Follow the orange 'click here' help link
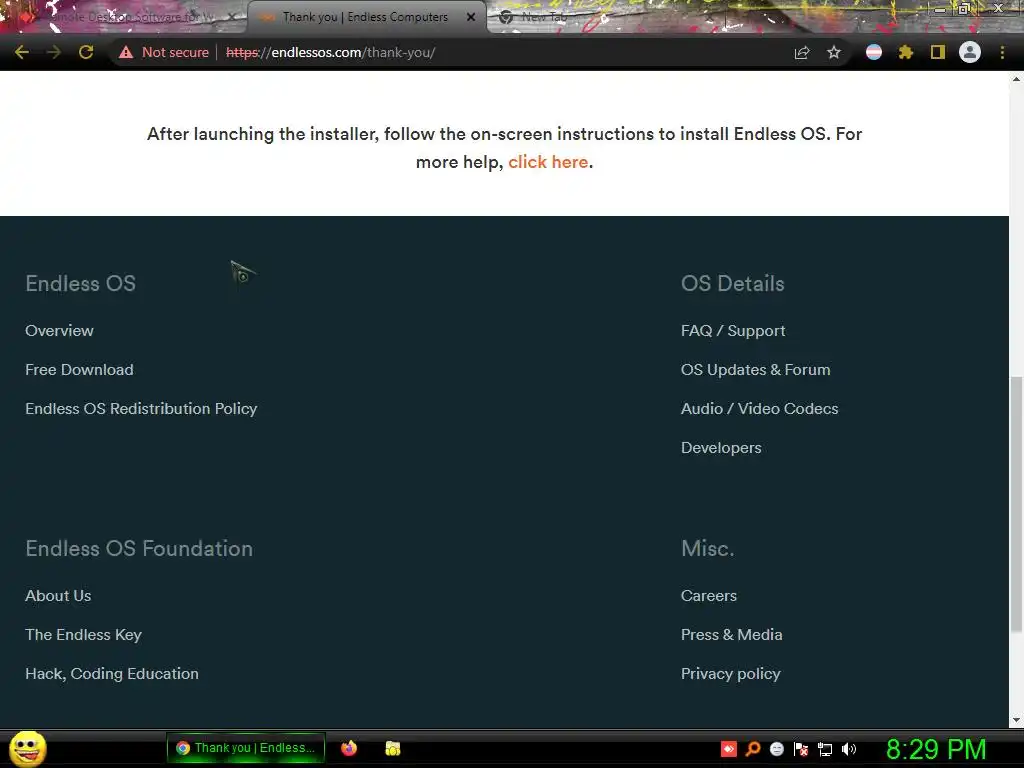This screenshot has height=768, width=1024. point(548,162)
